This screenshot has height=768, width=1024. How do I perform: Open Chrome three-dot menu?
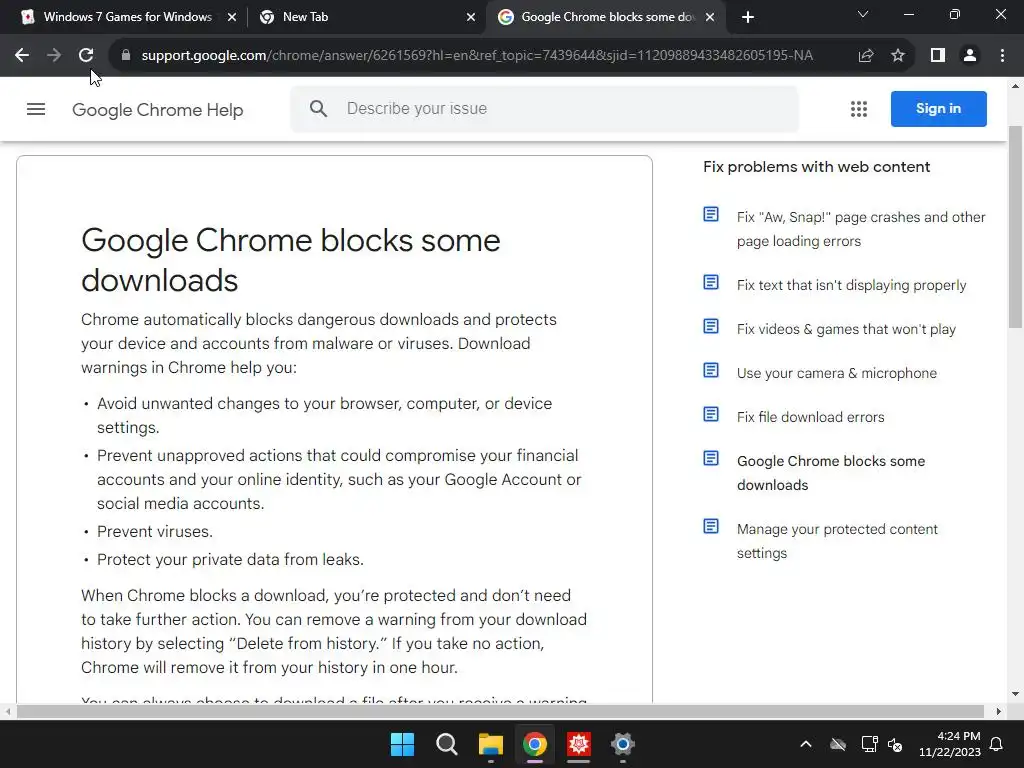point(1002,56)
